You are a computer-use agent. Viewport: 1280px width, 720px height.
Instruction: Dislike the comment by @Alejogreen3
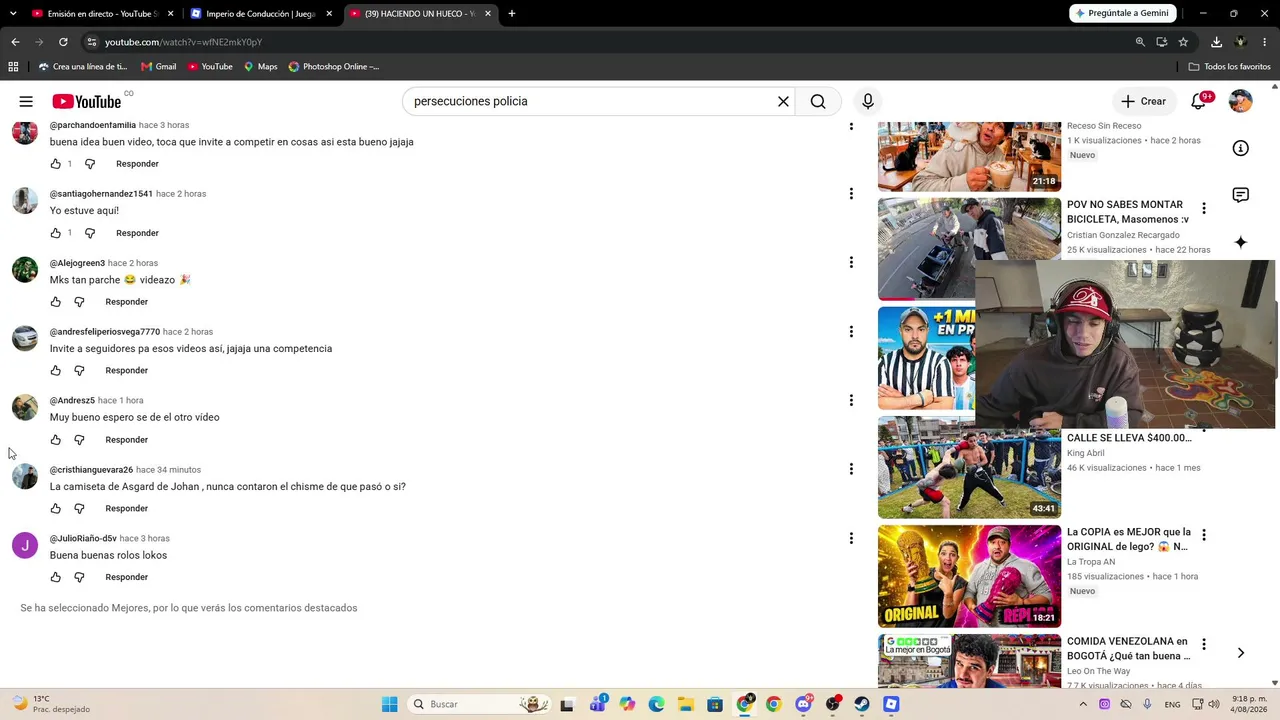coord(79,302)
